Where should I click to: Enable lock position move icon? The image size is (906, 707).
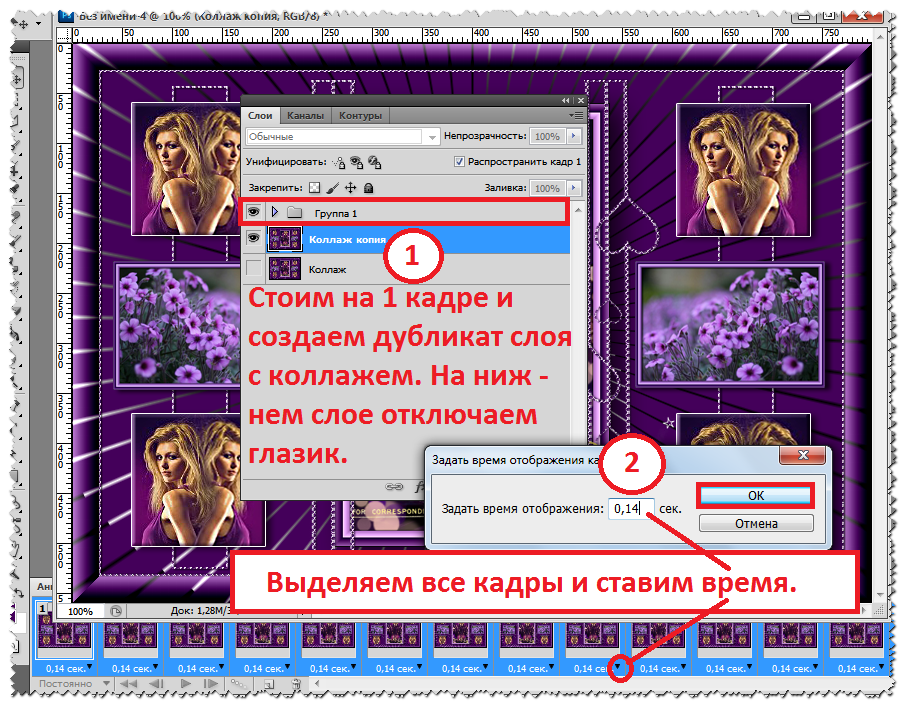point(350,188)
